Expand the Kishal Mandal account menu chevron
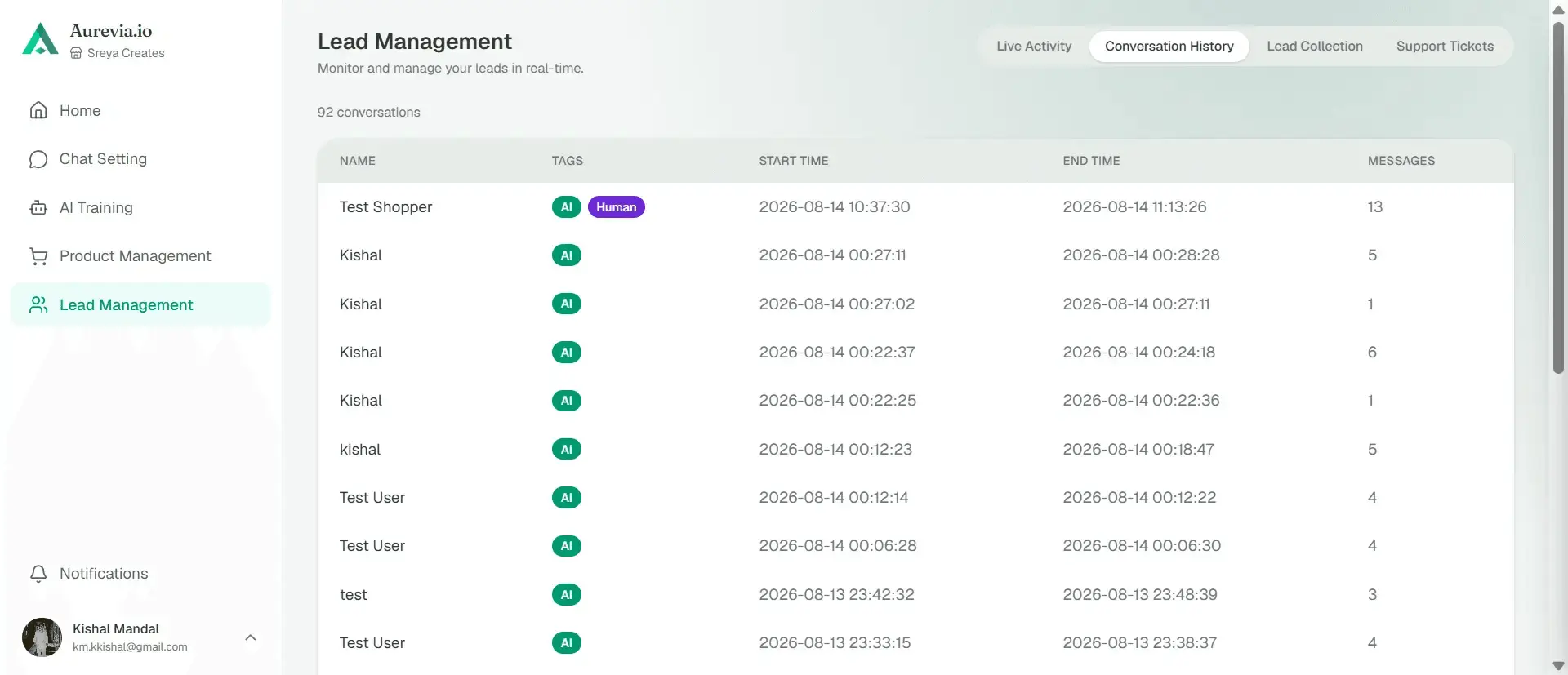Image resolution: width=1568 pixels, height=675 pixels. pyautogui.click(x=251, y=637)
